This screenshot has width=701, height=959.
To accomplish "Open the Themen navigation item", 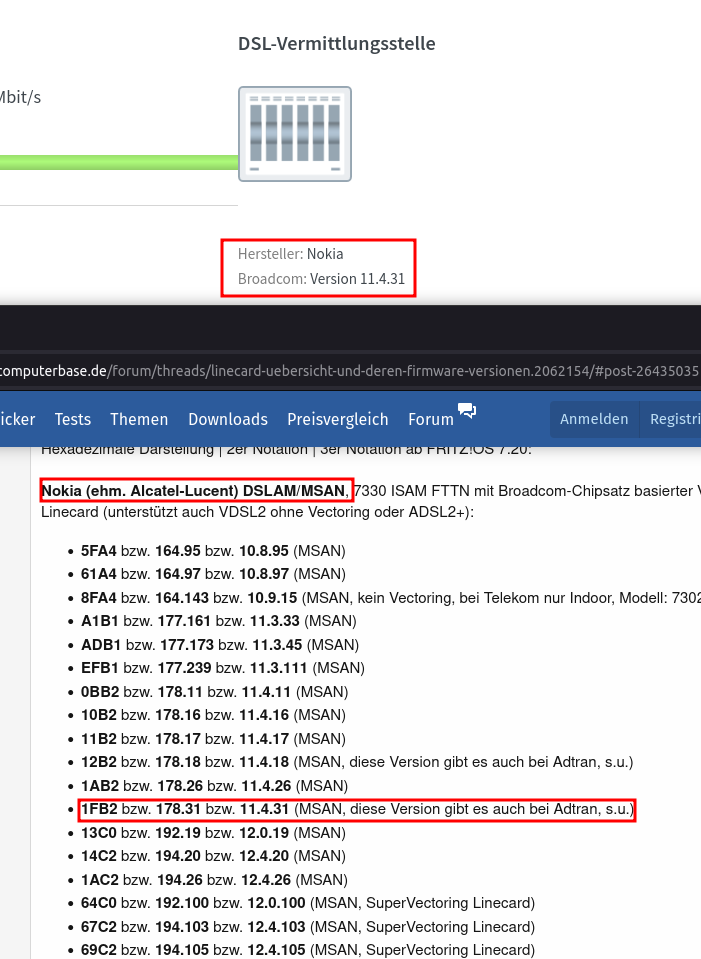I will point(139,420).
